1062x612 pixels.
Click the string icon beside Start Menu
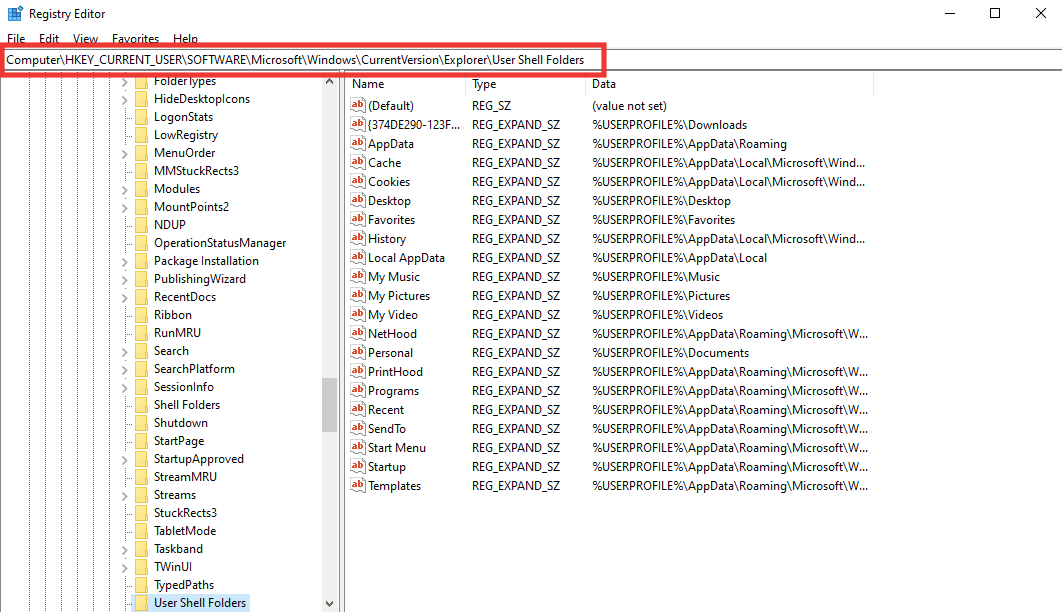coord(358,446)
